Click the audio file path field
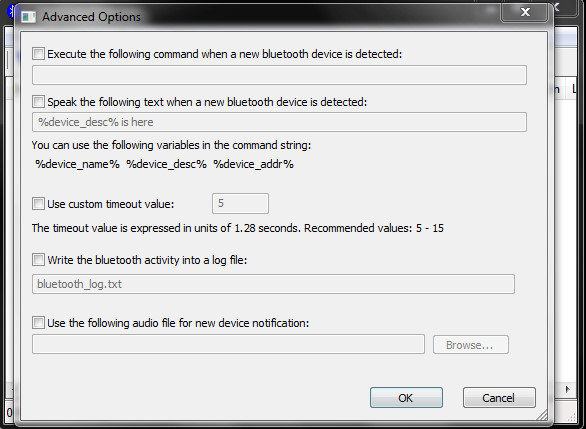The width and height of the screenshot is (586, 429). pyautogui.click(x=228, y=344)
